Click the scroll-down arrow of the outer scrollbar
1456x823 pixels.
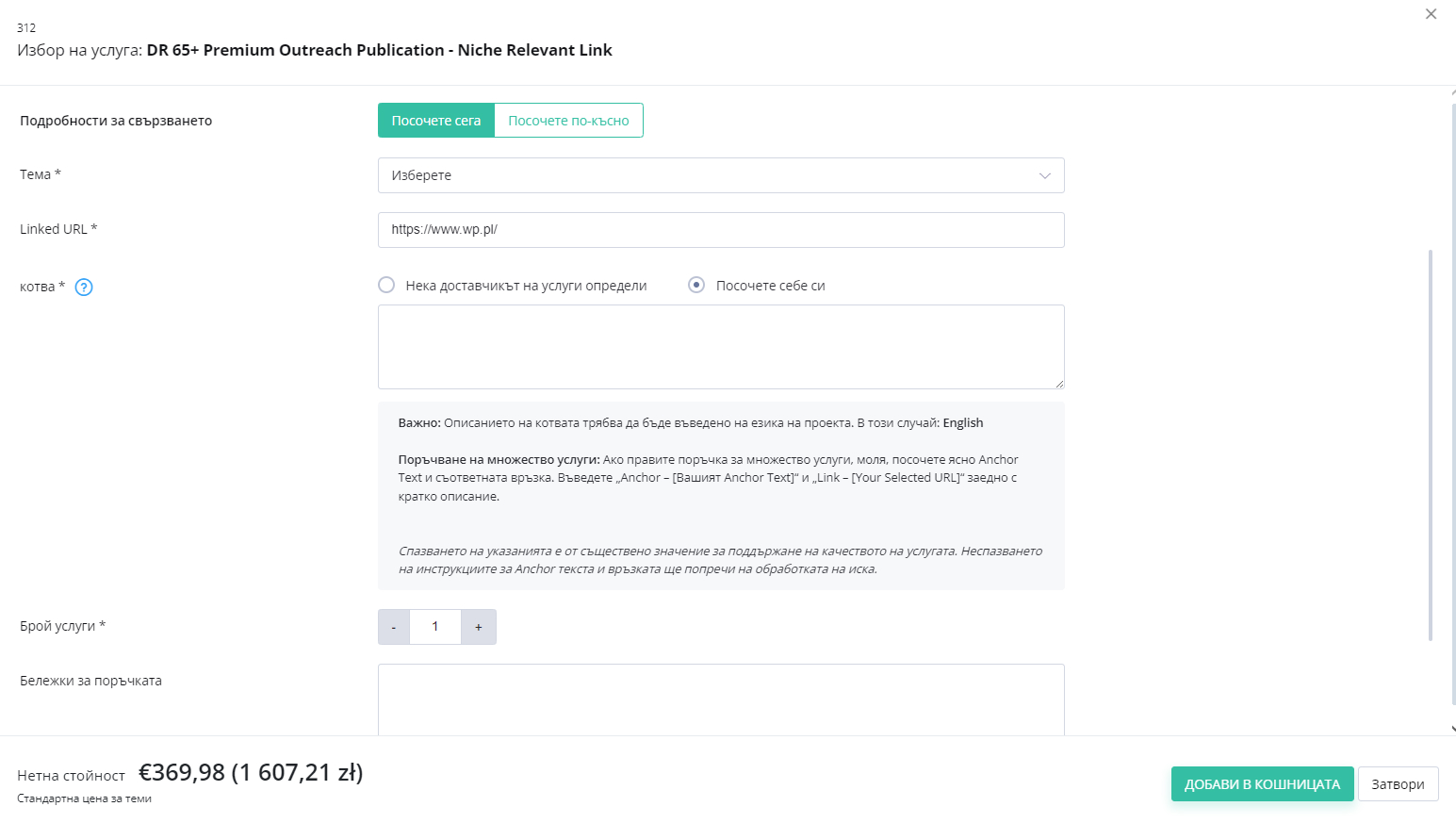tap(1452, 729)
